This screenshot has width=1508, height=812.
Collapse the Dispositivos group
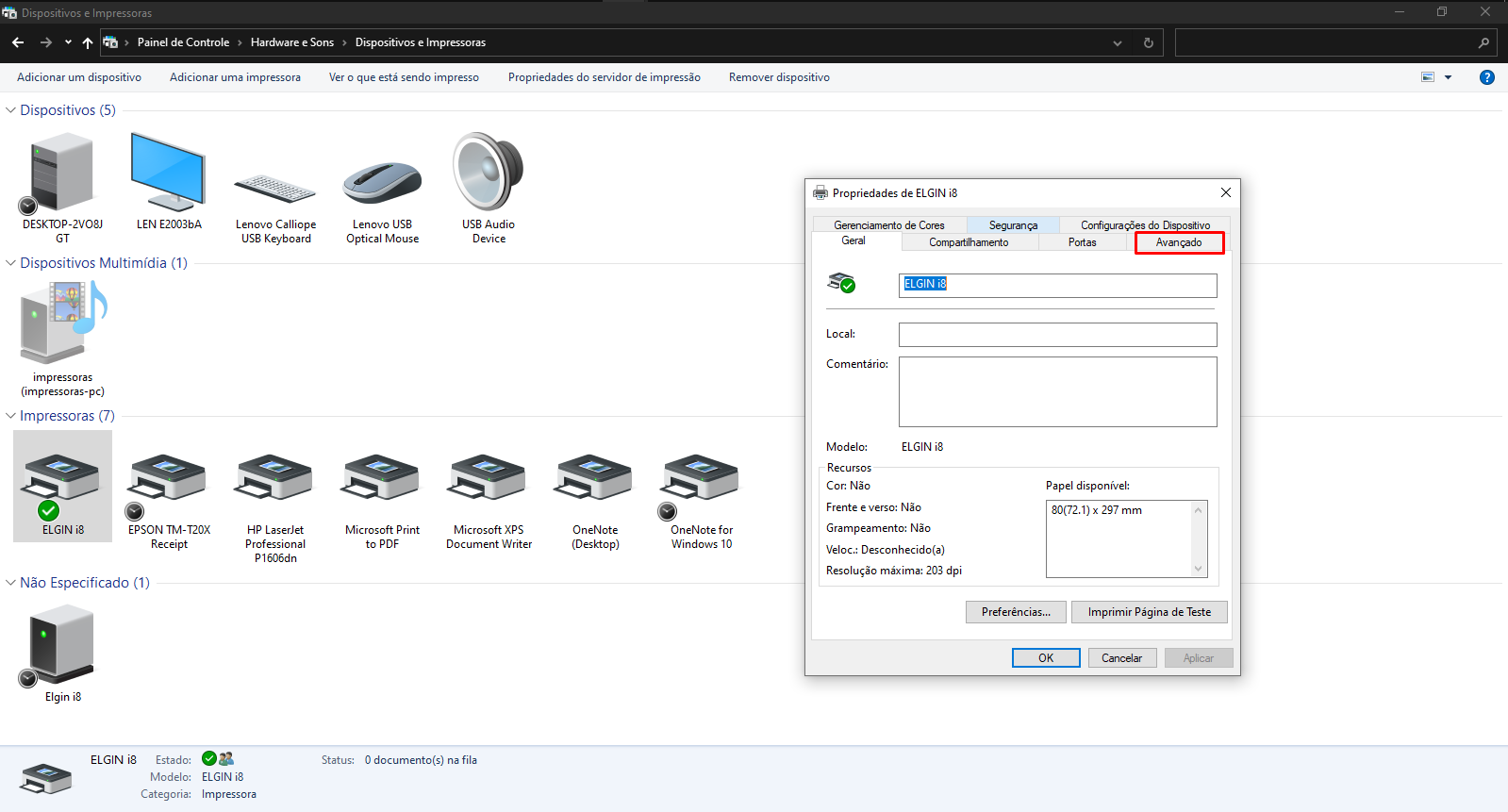pyautogui.click(x=11, y=110)
